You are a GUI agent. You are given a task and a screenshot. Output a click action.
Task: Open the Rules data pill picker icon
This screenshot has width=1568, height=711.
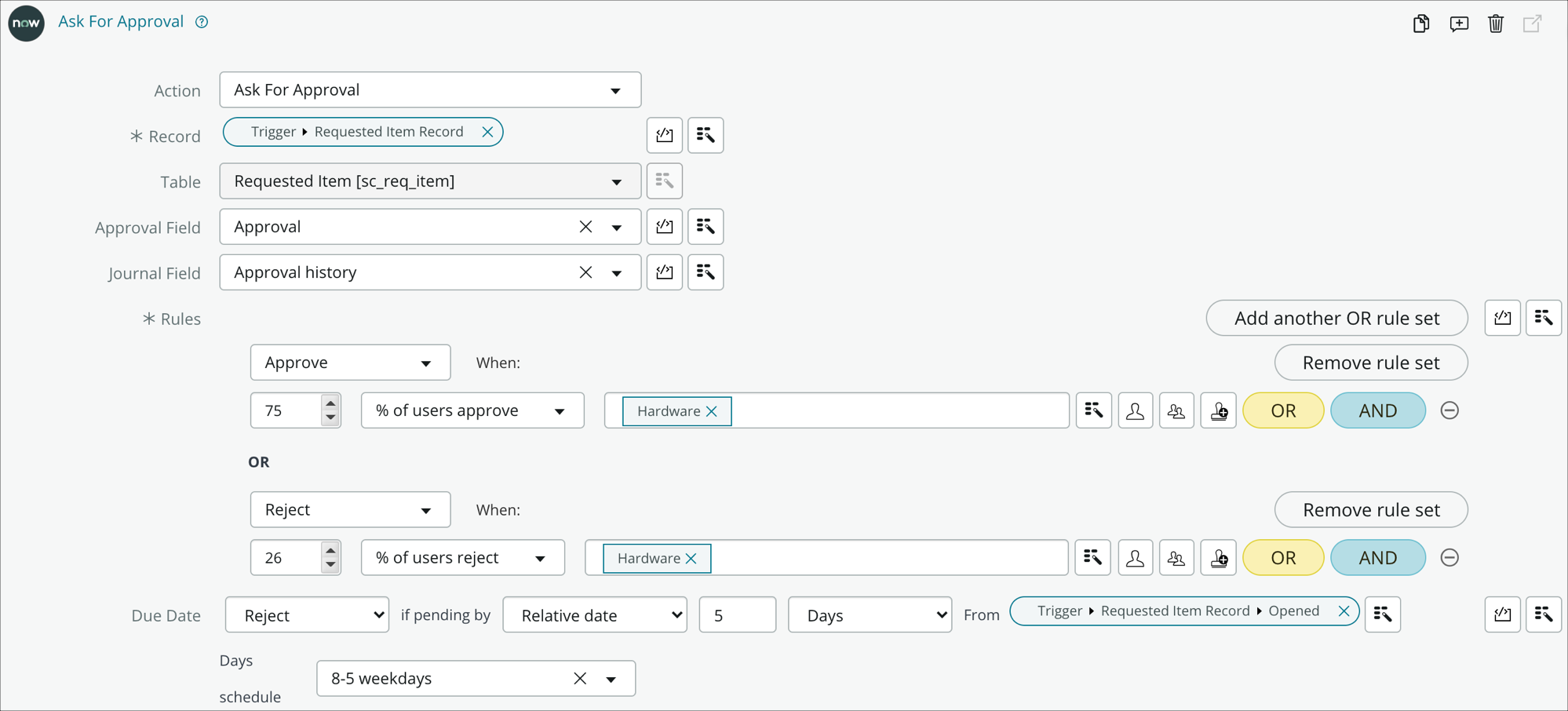(x=1543, y=318)
